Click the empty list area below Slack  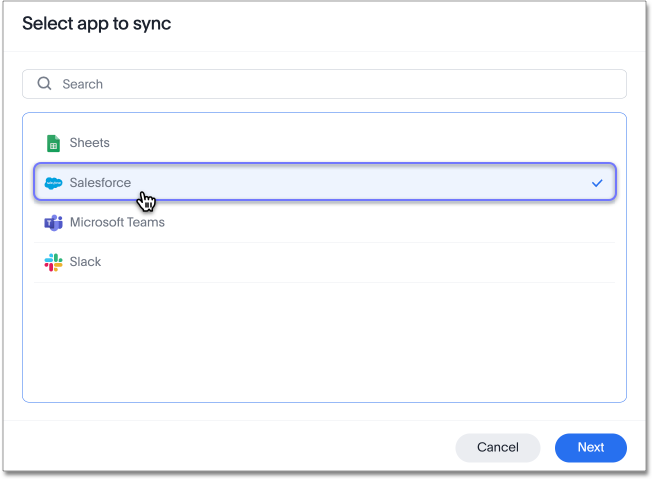click(x=324, y=340)
